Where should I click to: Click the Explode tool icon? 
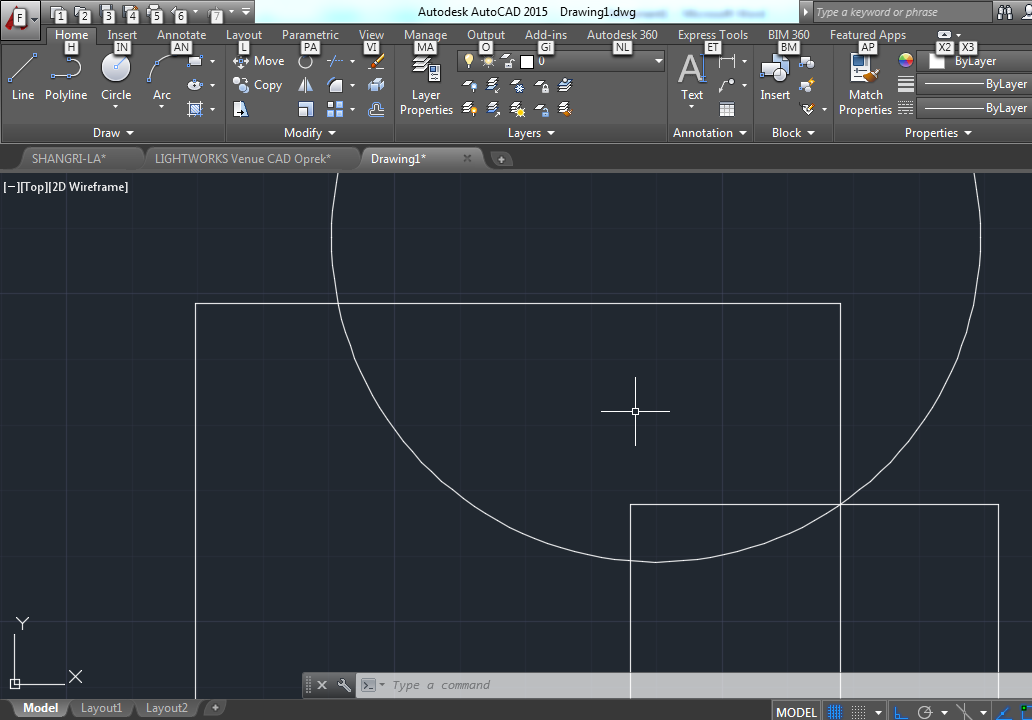coord(376,85)
